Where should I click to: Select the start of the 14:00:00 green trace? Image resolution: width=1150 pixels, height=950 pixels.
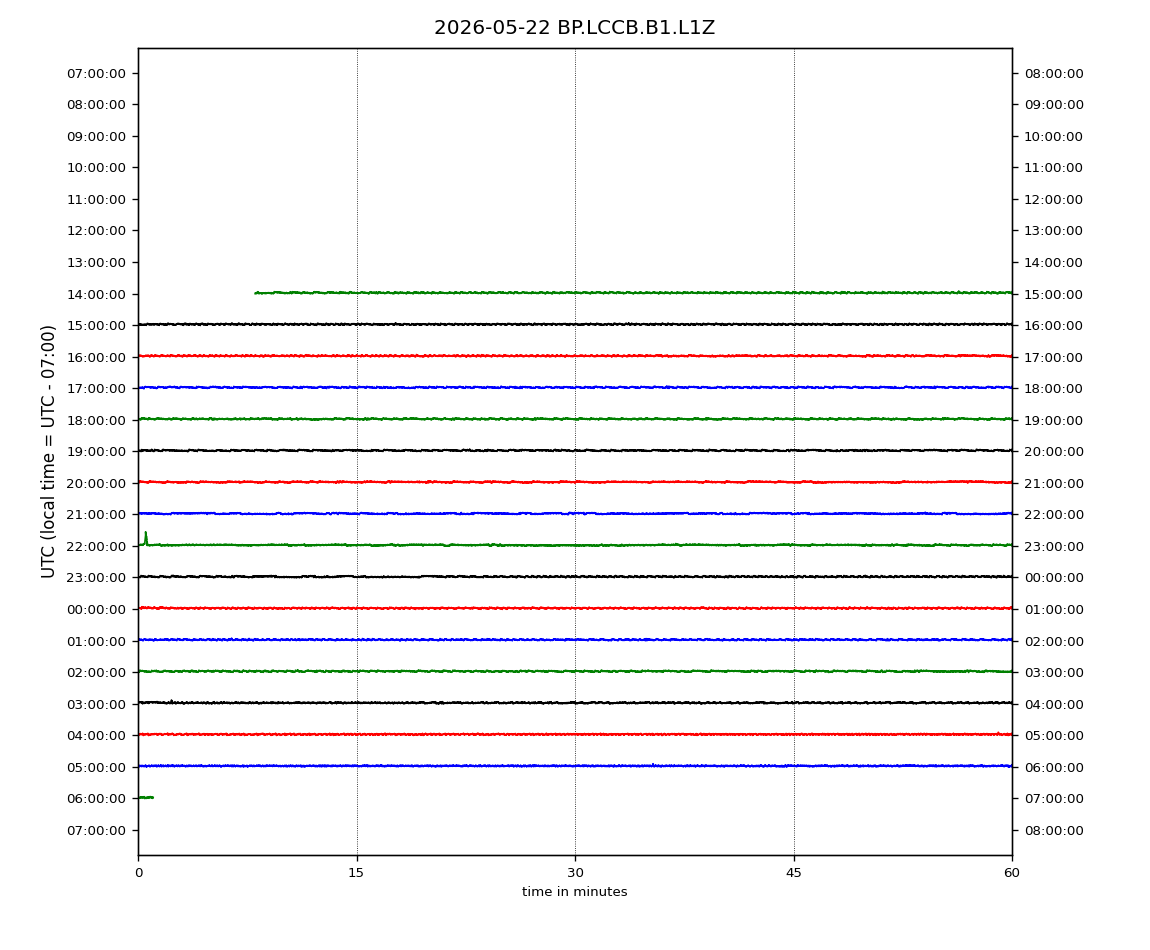pos(256,293)
